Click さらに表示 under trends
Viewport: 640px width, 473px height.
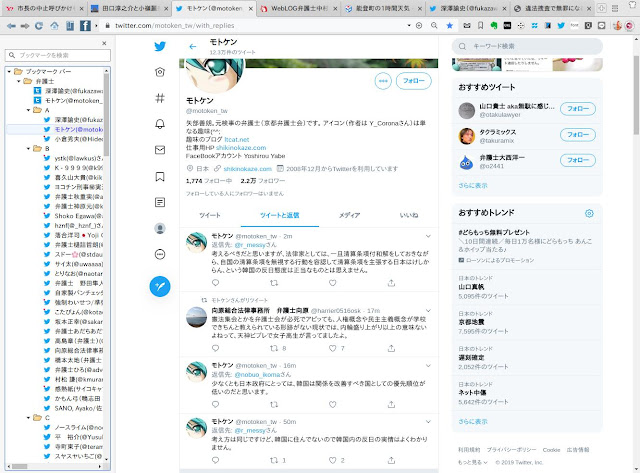pyautogui.click(x=473, y=421)
